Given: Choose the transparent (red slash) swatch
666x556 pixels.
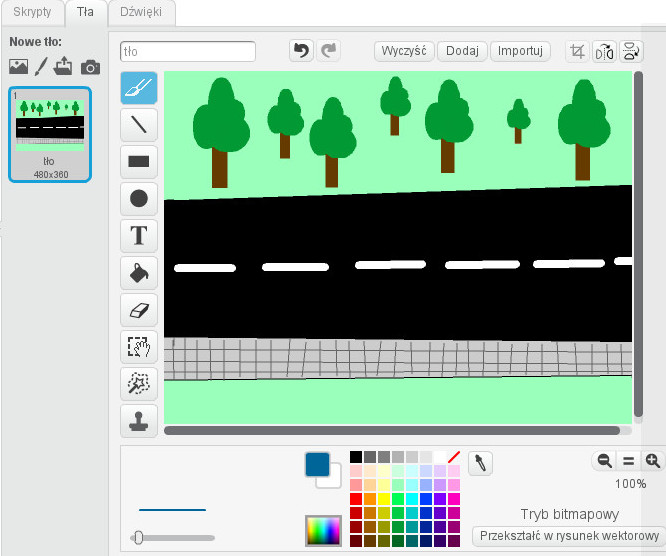Looking at the screenshot, I should (x=454, y=457).
